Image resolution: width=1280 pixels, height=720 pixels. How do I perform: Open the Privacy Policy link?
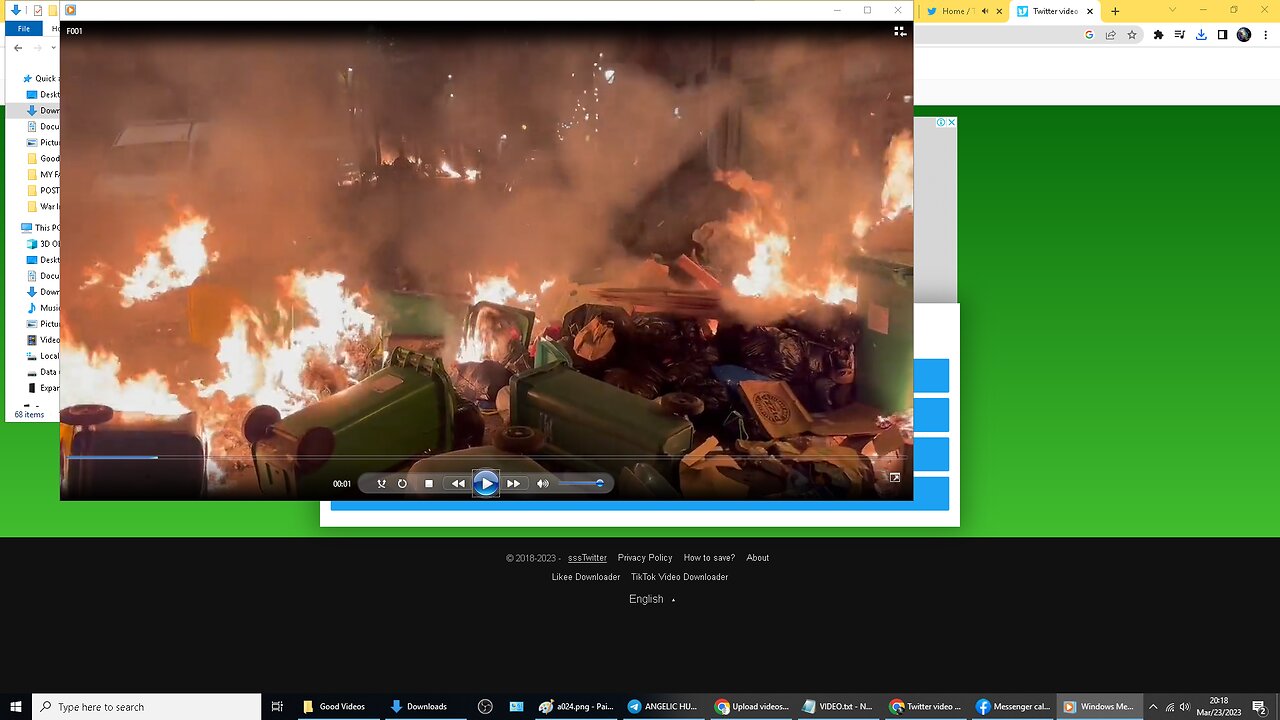[645, 558]
